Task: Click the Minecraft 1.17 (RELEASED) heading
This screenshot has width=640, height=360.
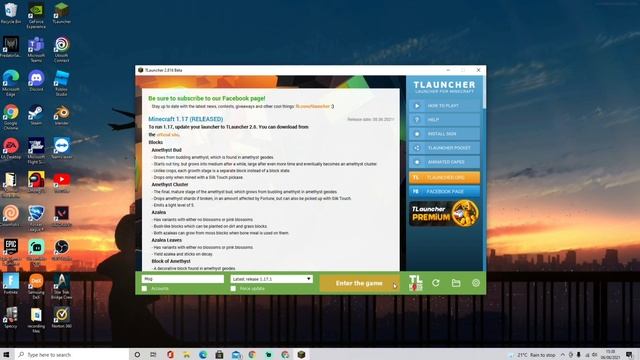Action: (186, 119)
